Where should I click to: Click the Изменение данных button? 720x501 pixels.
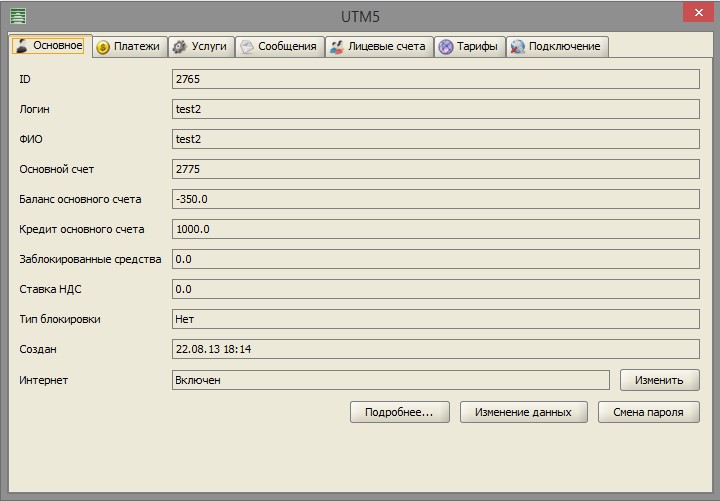523,412
